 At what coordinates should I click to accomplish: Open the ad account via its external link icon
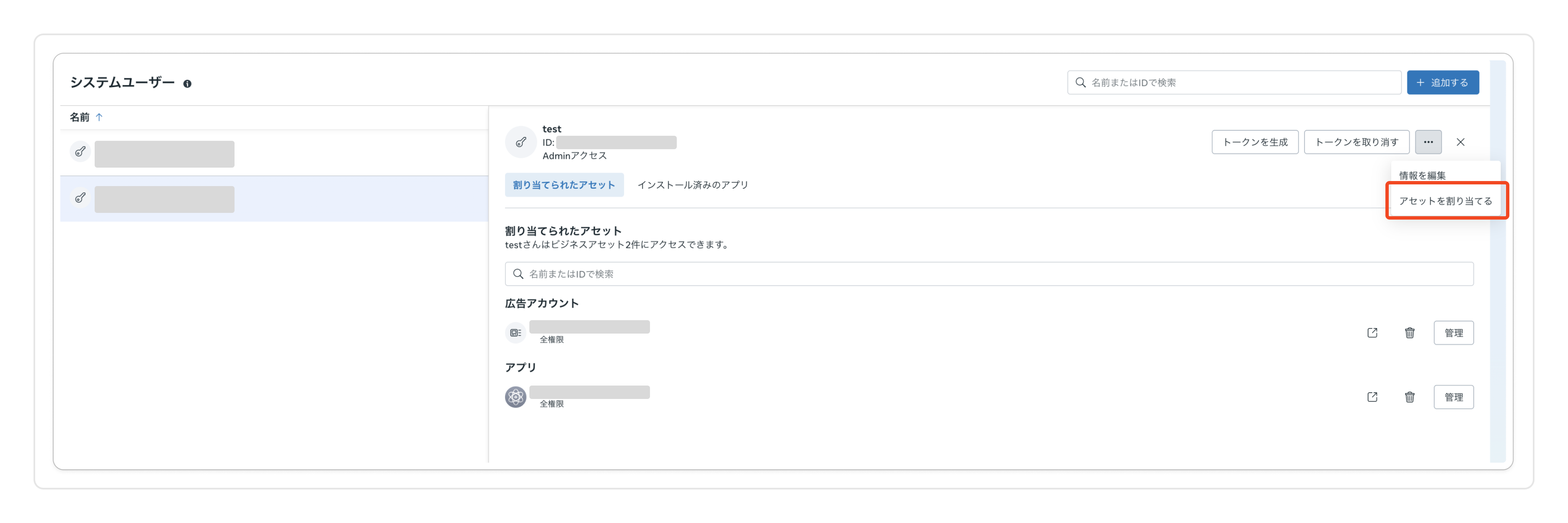click(1372, 332)
